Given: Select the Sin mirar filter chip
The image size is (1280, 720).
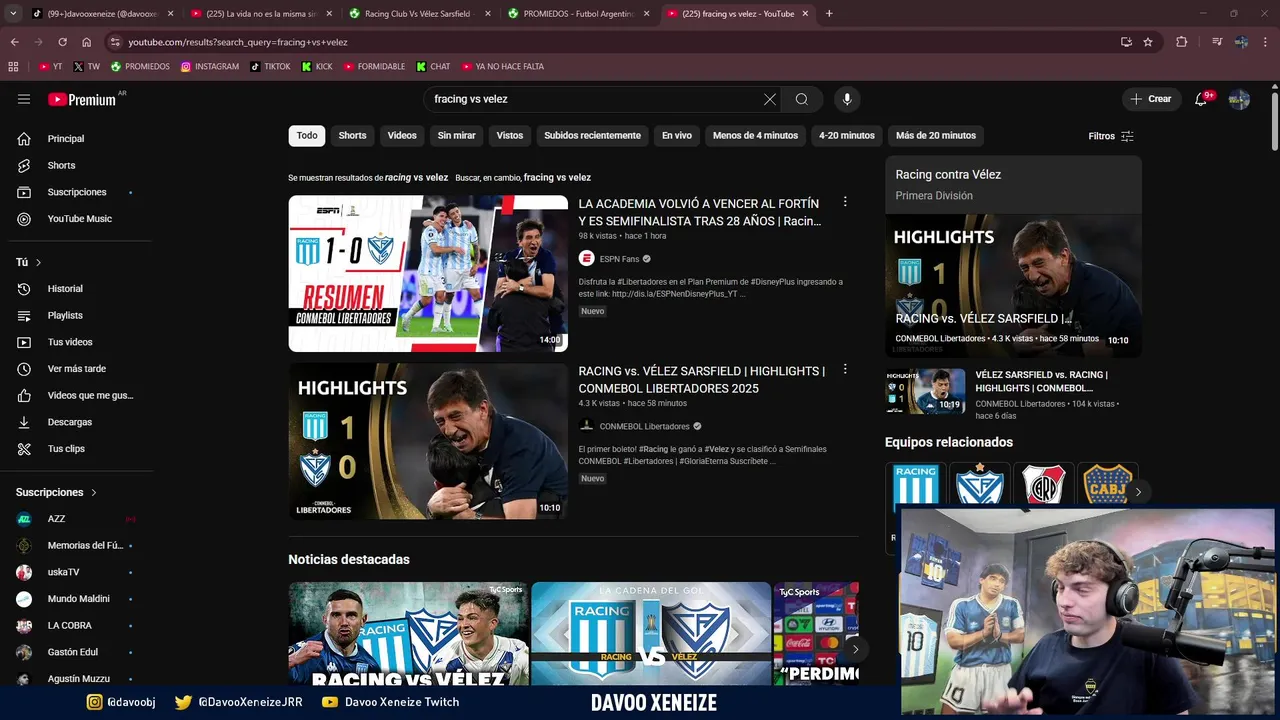Looking at the screenshot, I should [x=457, y=136].
